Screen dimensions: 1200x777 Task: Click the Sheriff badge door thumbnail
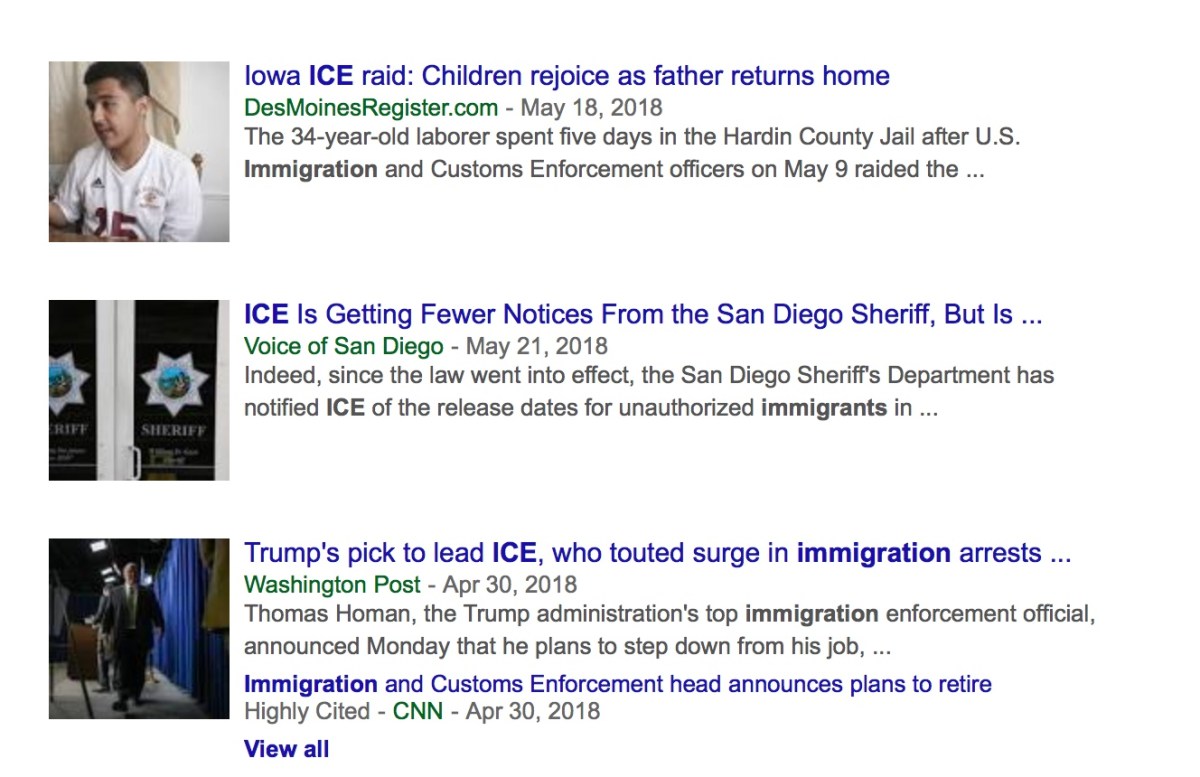point(139,390)
